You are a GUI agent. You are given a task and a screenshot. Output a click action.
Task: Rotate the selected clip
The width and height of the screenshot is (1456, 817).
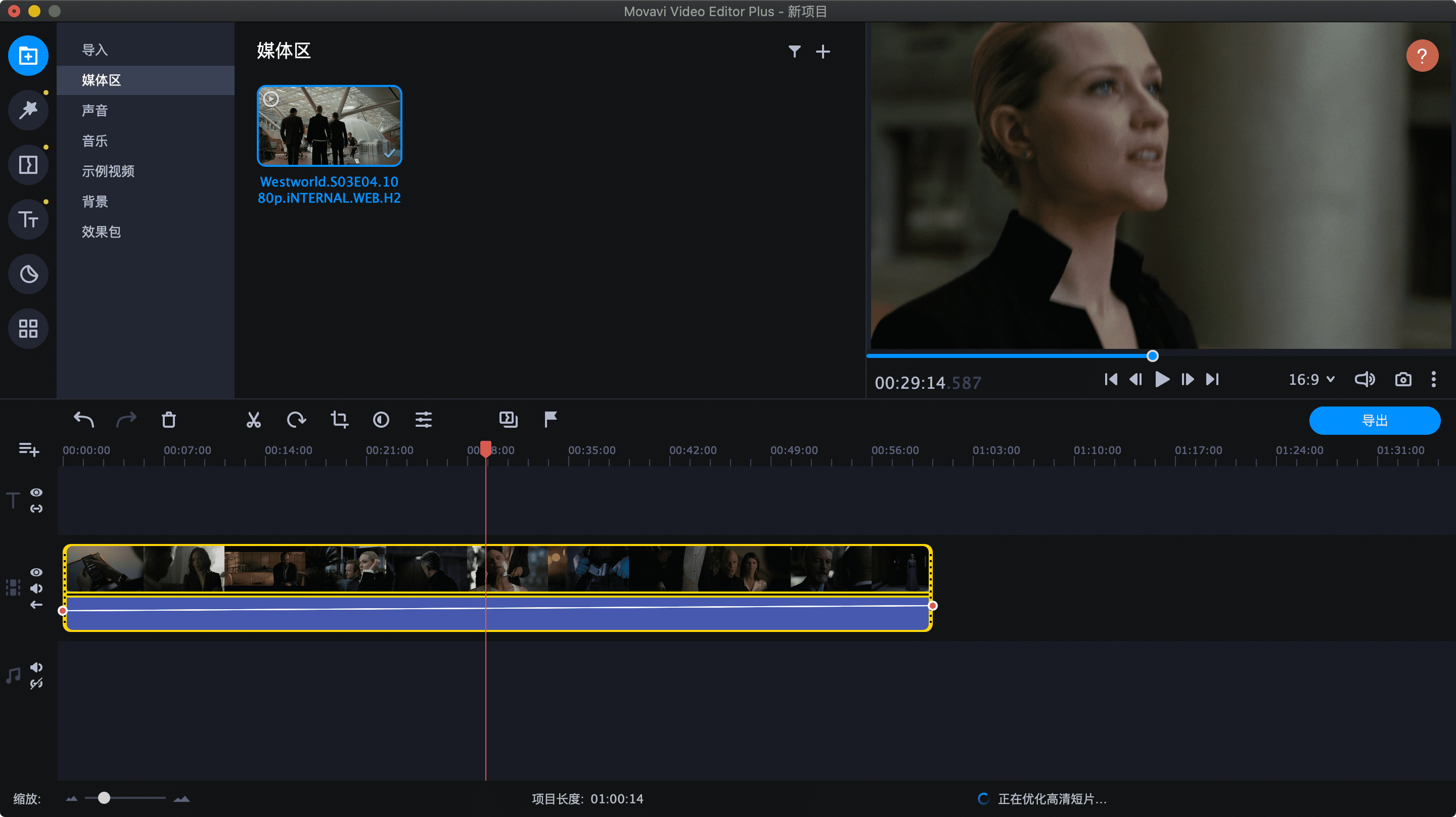click(296, 420)
